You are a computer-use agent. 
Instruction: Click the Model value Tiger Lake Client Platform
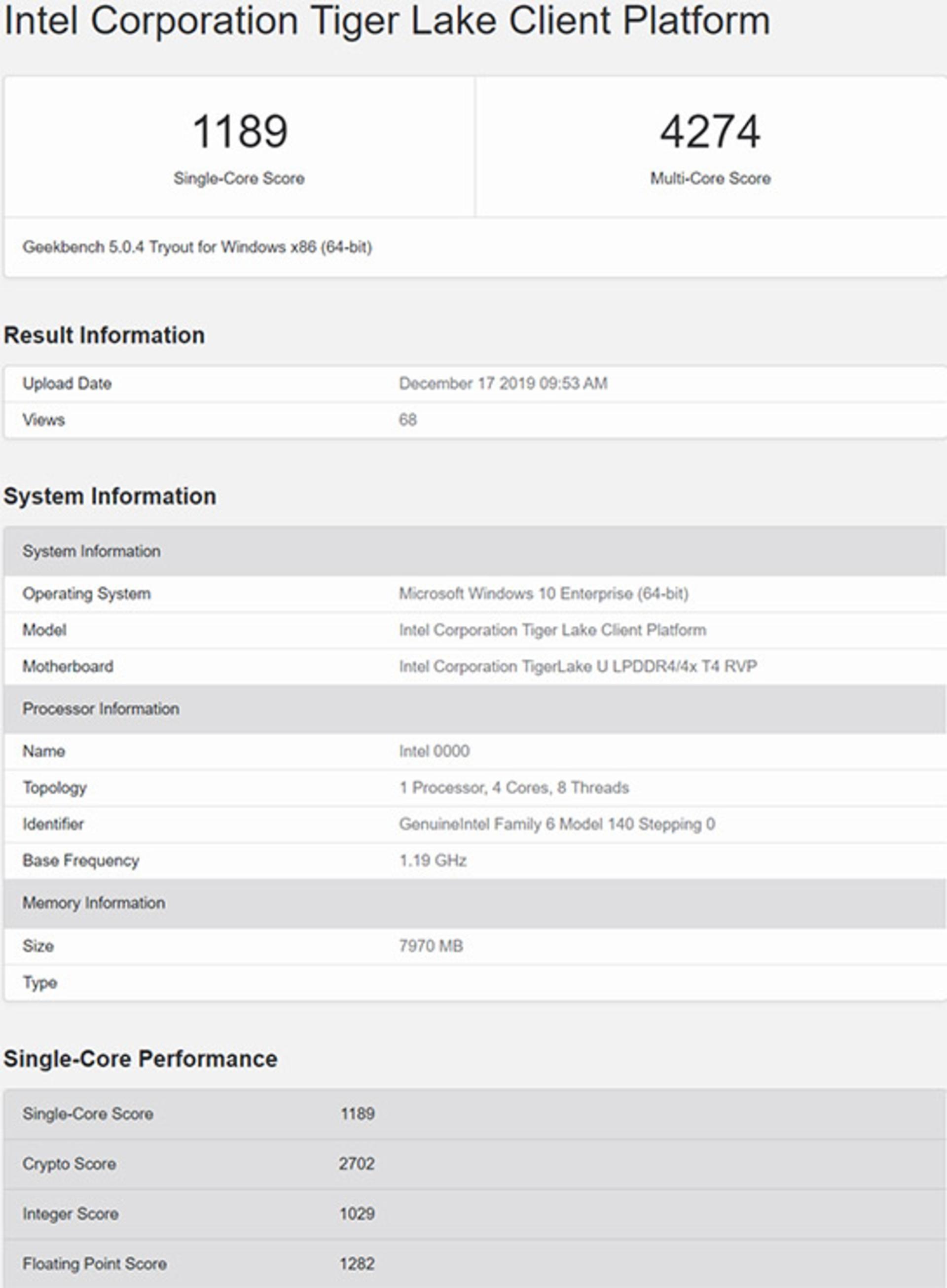(x=552, y=630)
